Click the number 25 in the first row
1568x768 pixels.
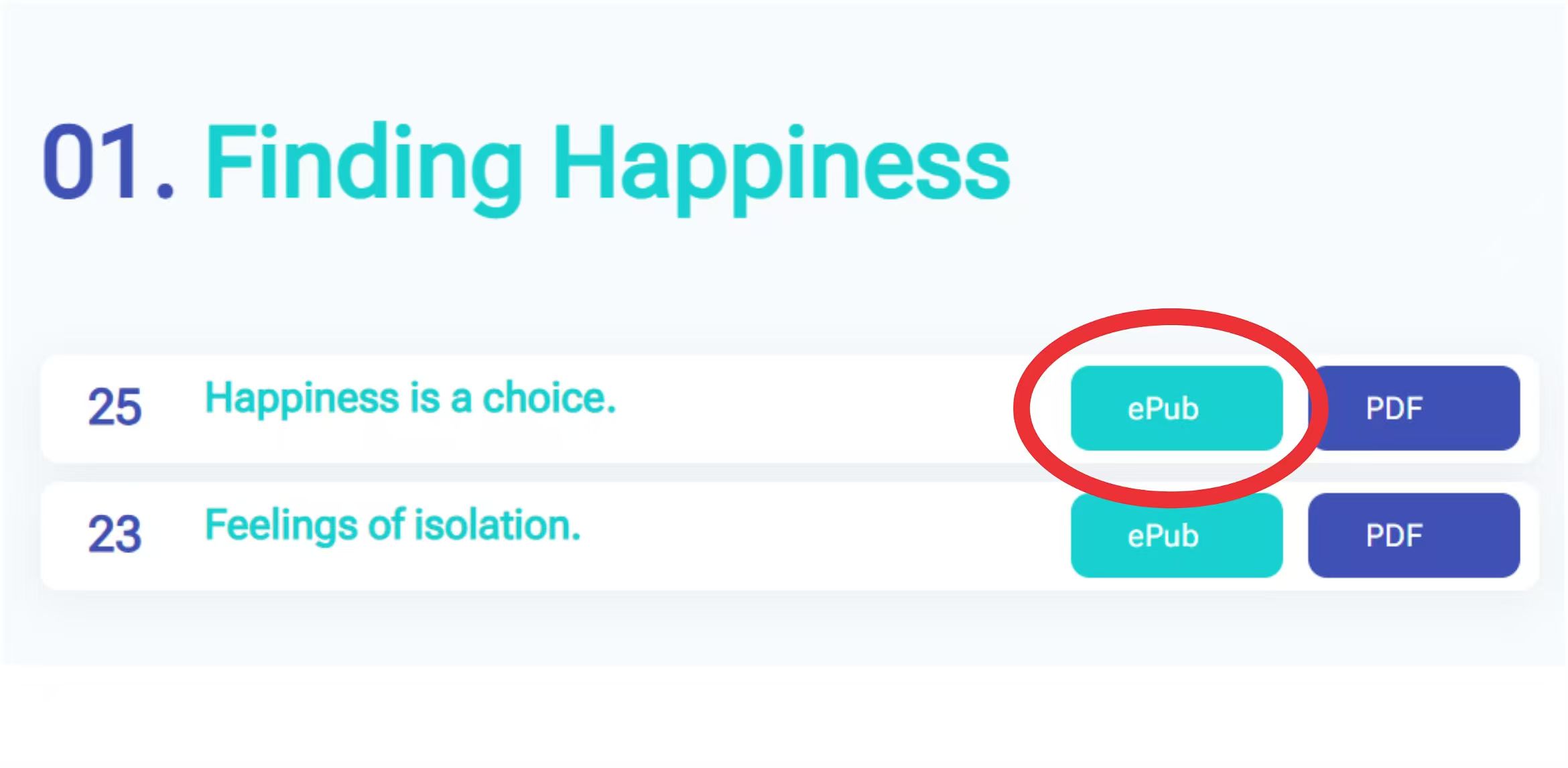[115, 407]
